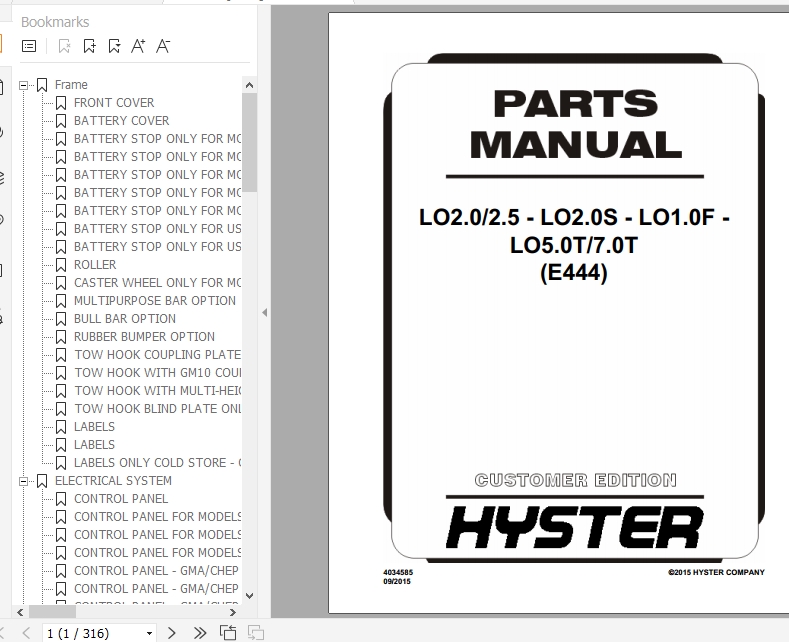The width and height of the screenshot is (789, 642).
Task: Click the bookmark icon beside ROLLER
Action: 61,265
